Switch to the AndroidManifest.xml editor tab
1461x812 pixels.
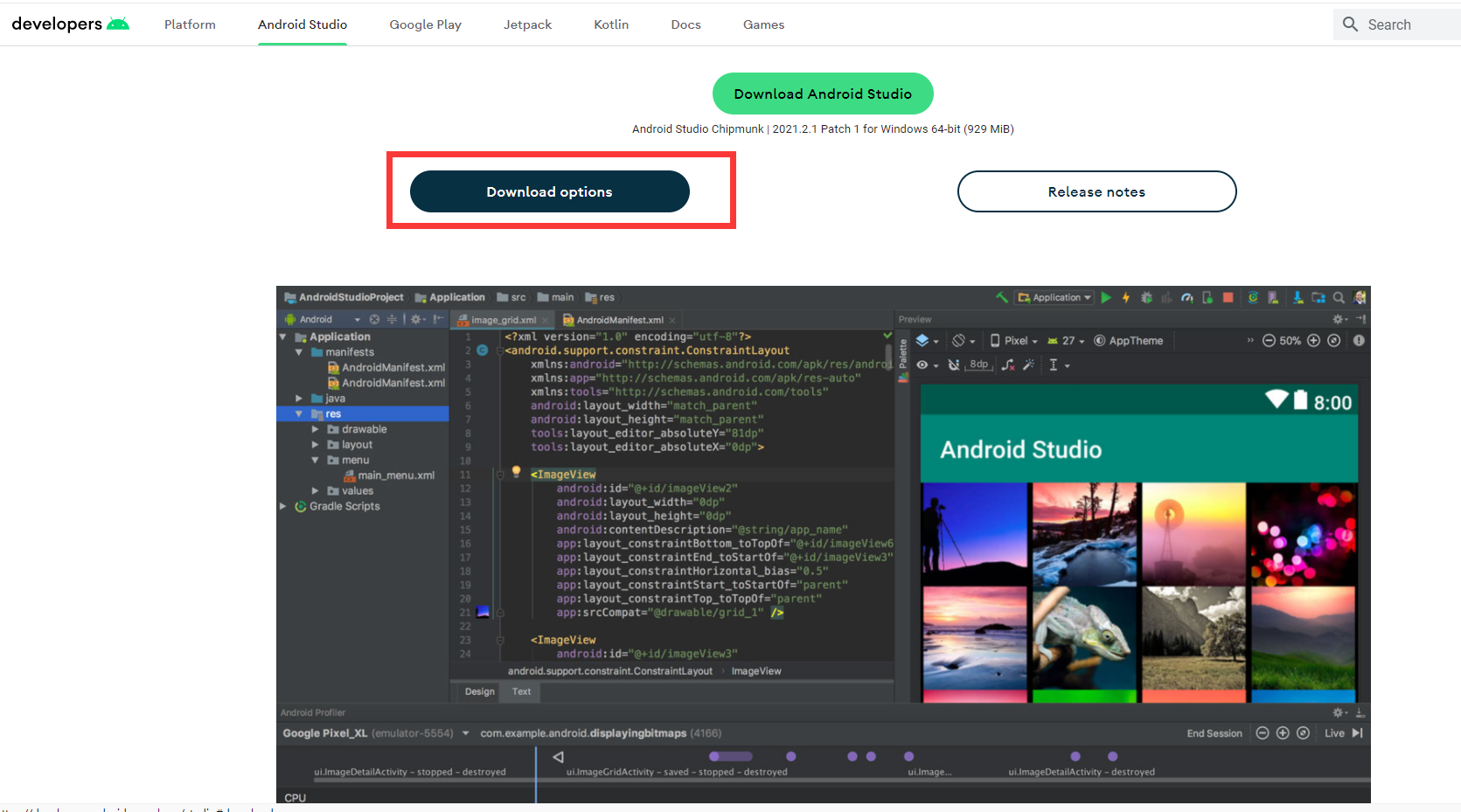pos(619,320)
